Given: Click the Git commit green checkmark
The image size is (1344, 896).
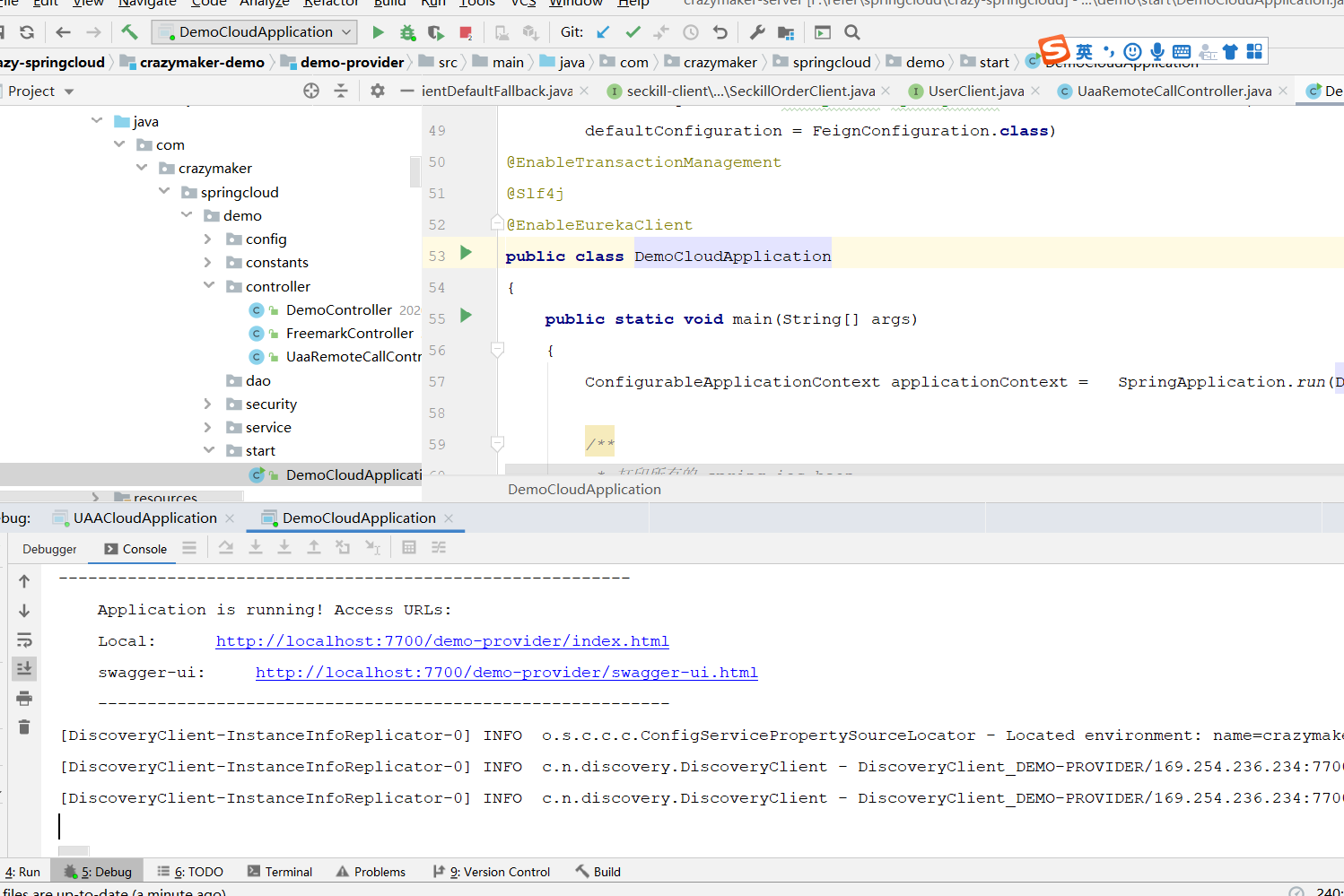Looking at the screenshot, I should [x=633, y=32].
